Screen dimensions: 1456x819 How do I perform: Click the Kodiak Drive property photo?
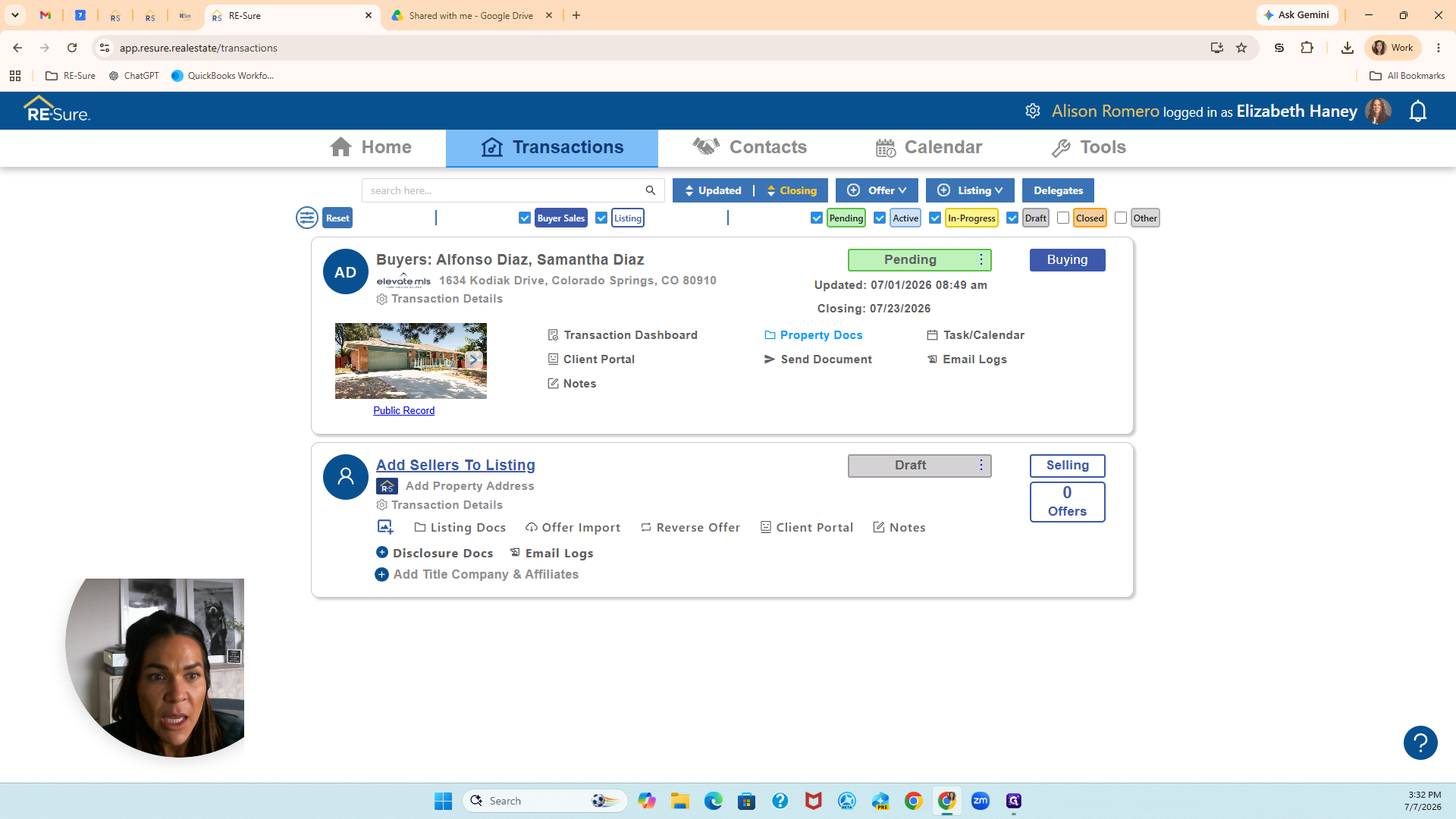pyautogui.click(x=411, y=361)
